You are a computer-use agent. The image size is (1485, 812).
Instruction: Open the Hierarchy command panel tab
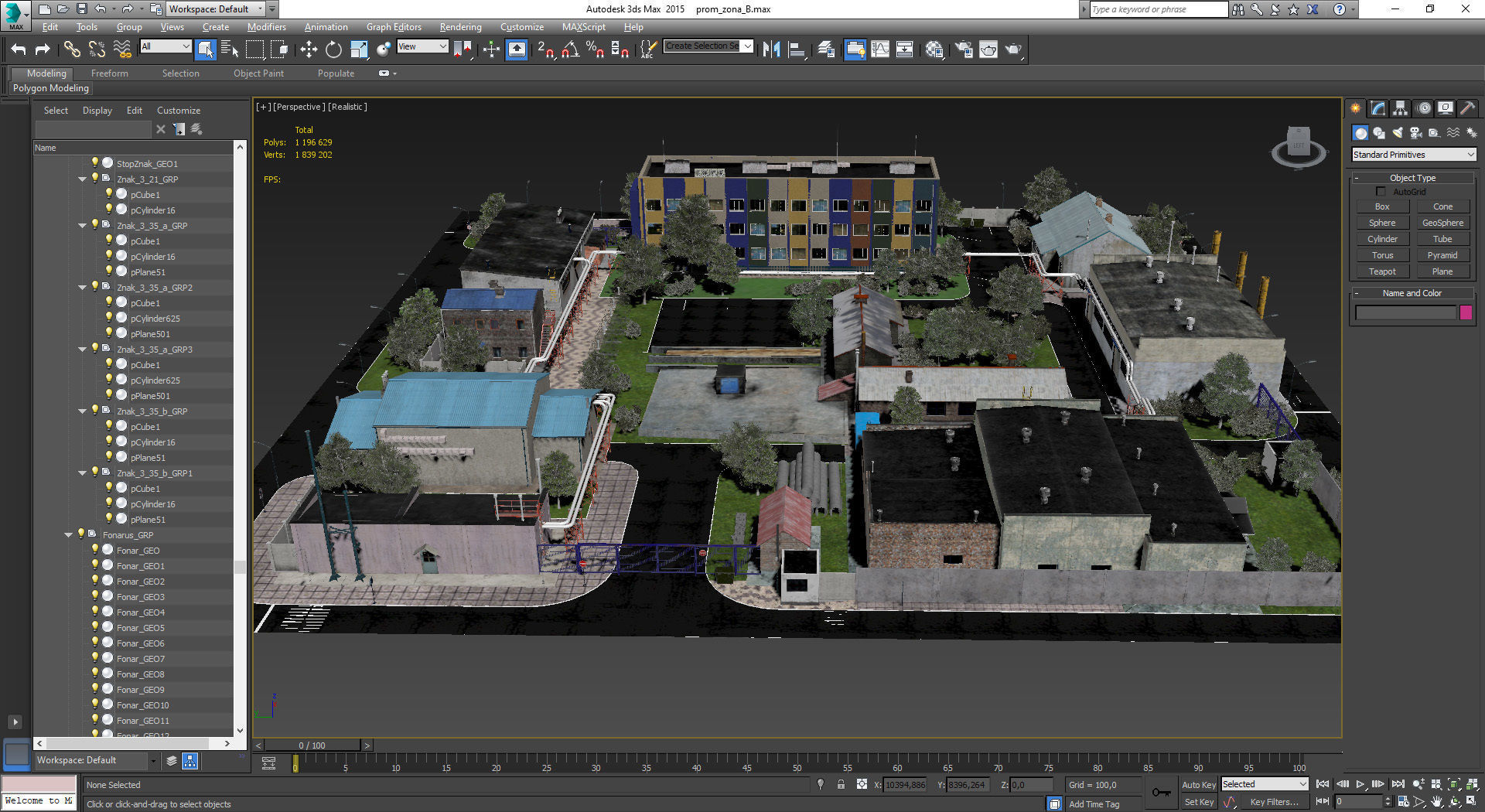[x=1401, y=108]
